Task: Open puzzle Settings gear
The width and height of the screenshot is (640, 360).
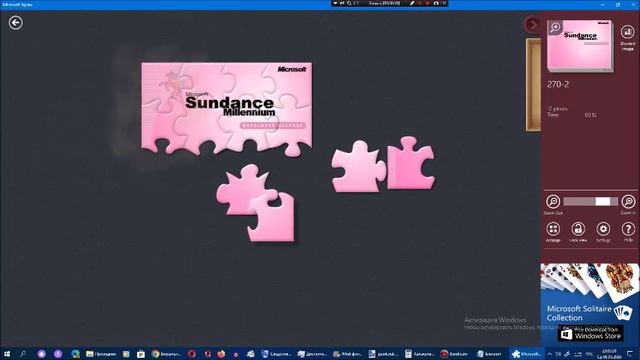Action: pos(603,229)
